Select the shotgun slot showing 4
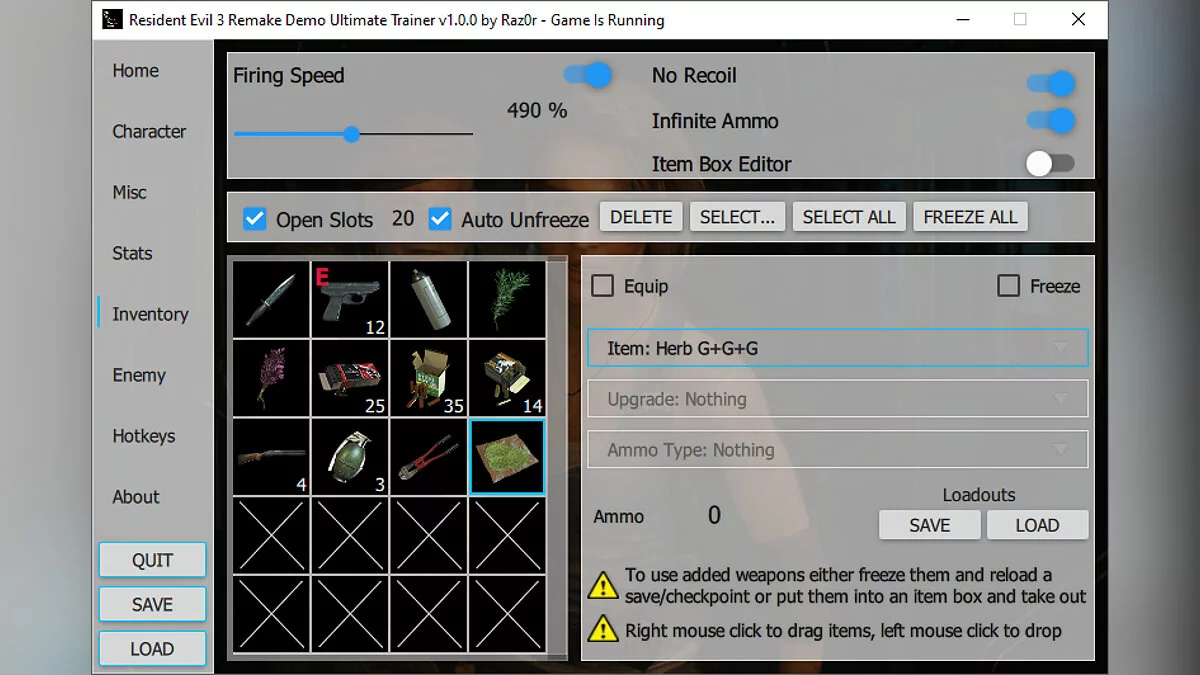The image size is (1200, 675). [x=271, y=457]
